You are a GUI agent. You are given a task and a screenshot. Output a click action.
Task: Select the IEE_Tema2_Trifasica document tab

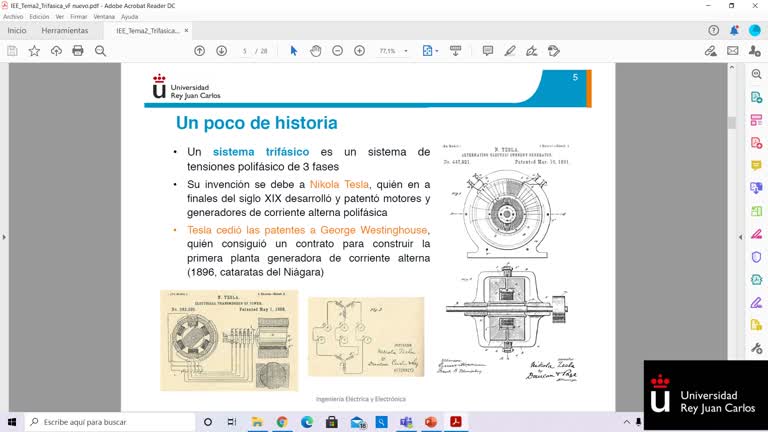pos(148,30)
